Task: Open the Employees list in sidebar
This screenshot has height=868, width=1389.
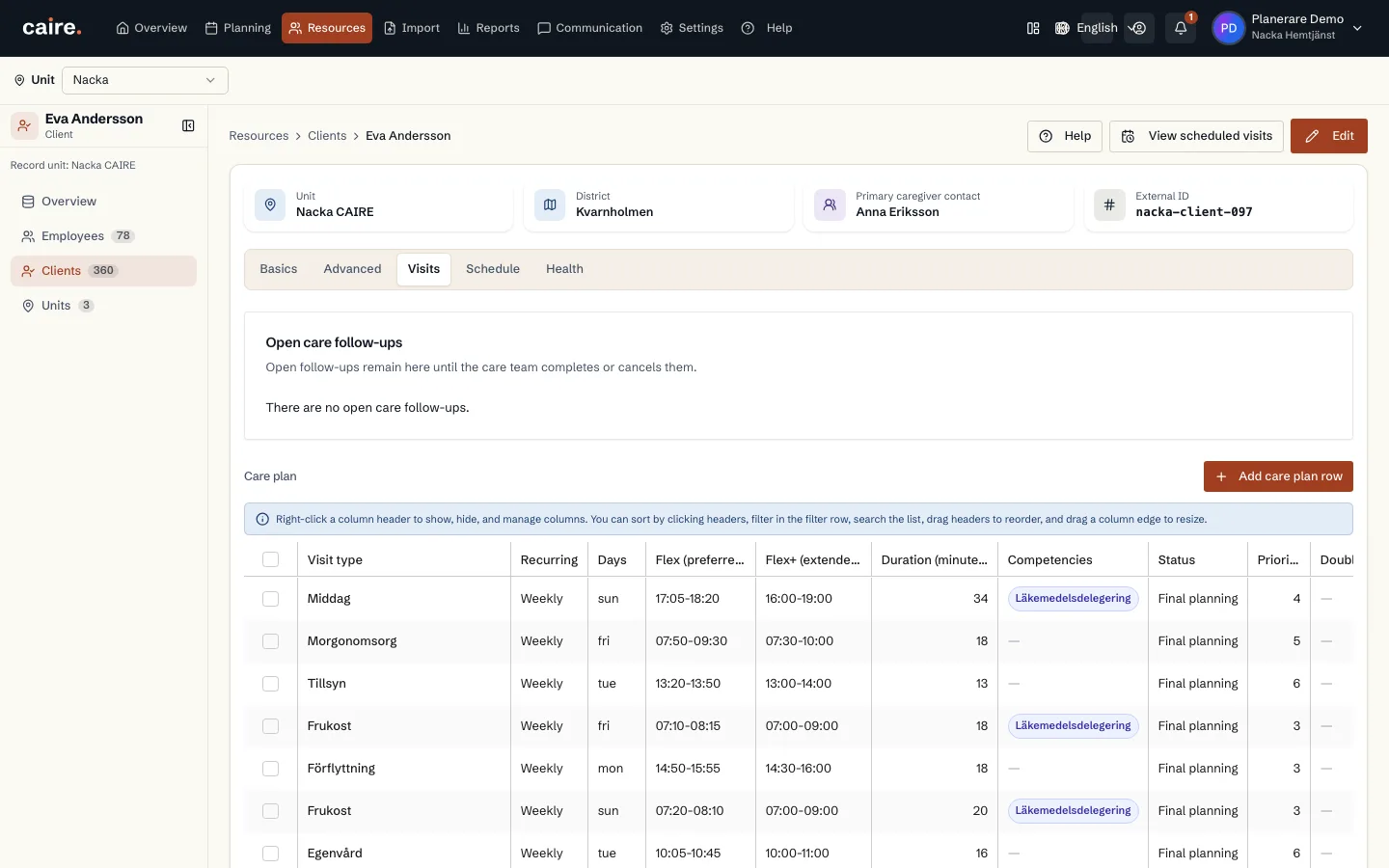Action: [103, 236]
